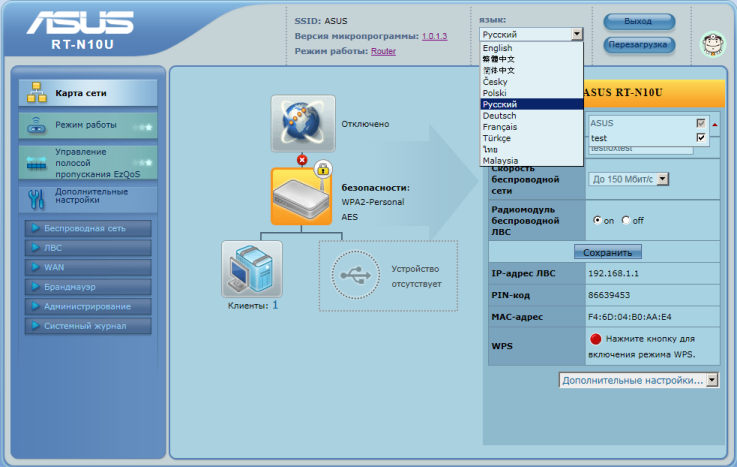Click the EzQoS bandwidth icon
The width and height of the screenshot is (737, 467).
(x=36, y=163)
